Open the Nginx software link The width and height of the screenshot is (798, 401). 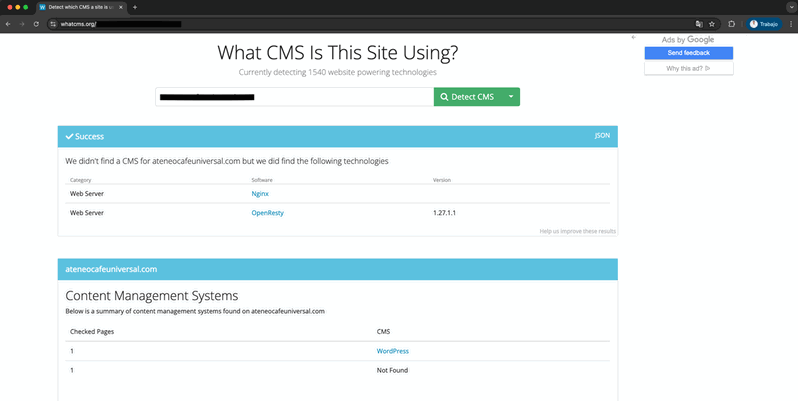(x=260, y=194)
